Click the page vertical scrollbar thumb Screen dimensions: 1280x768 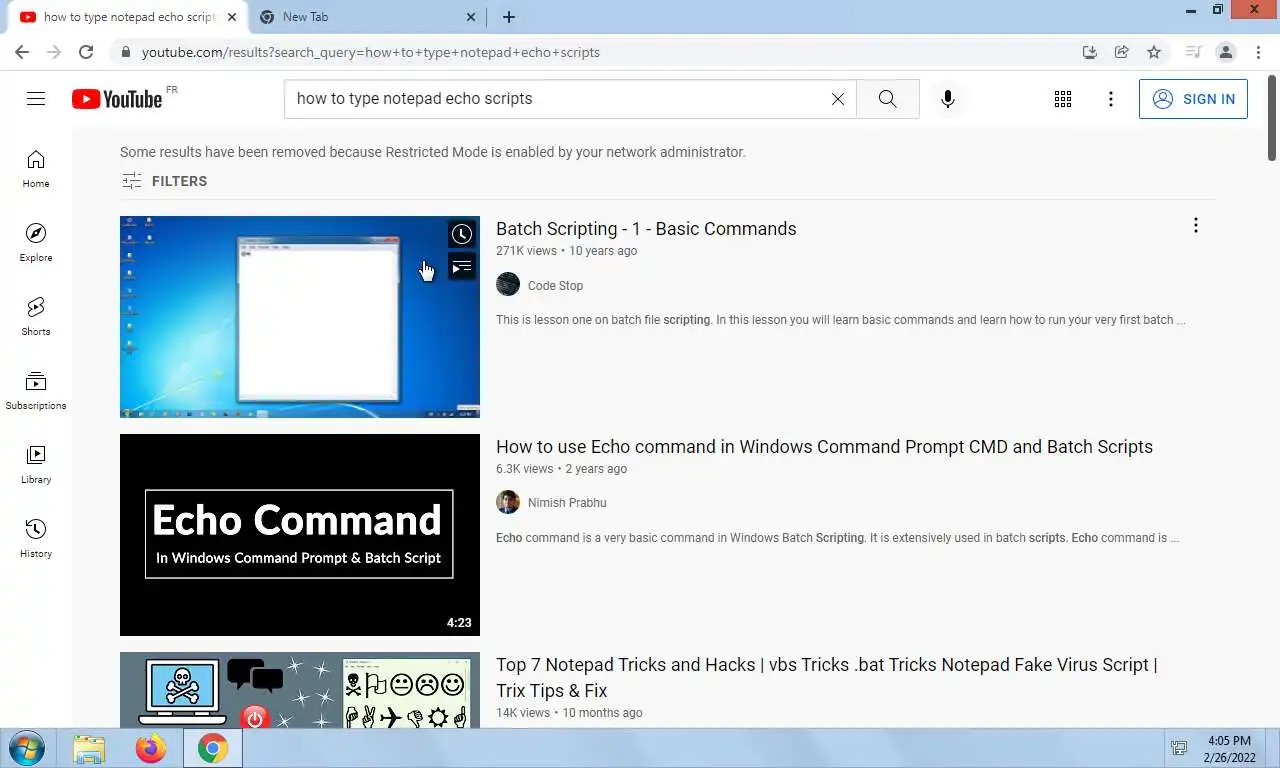[1272, 116]
